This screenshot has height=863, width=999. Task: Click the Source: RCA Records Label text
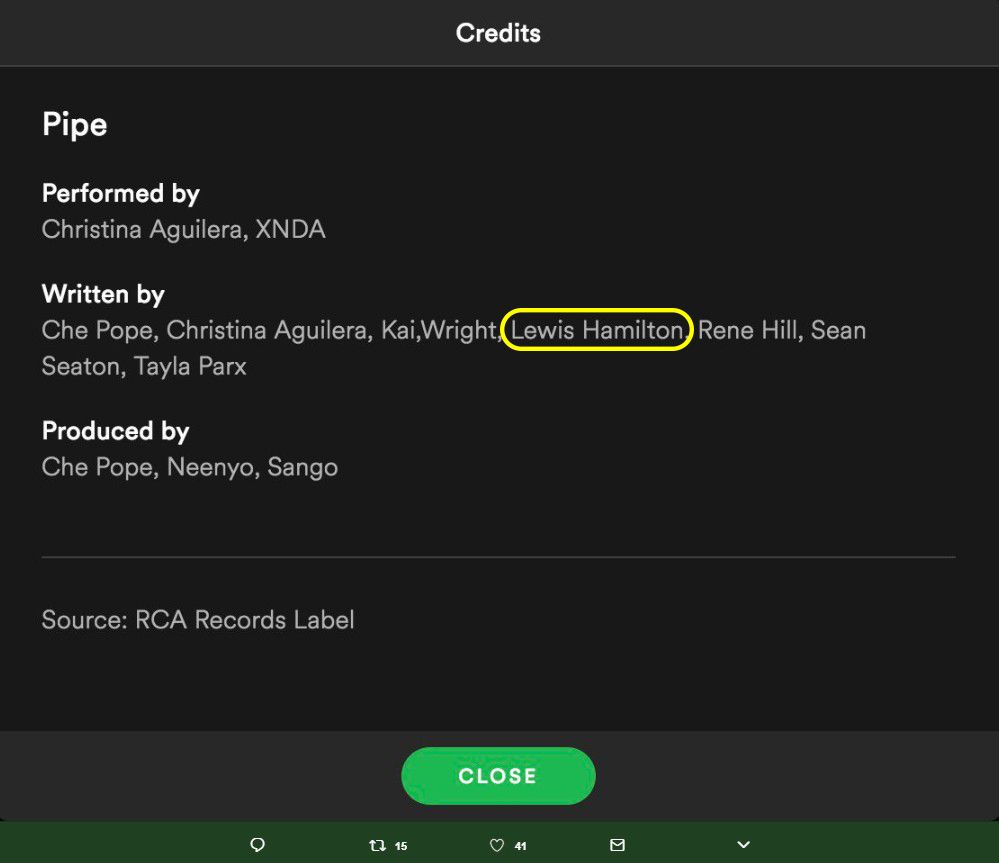click(x=198, y=620)
